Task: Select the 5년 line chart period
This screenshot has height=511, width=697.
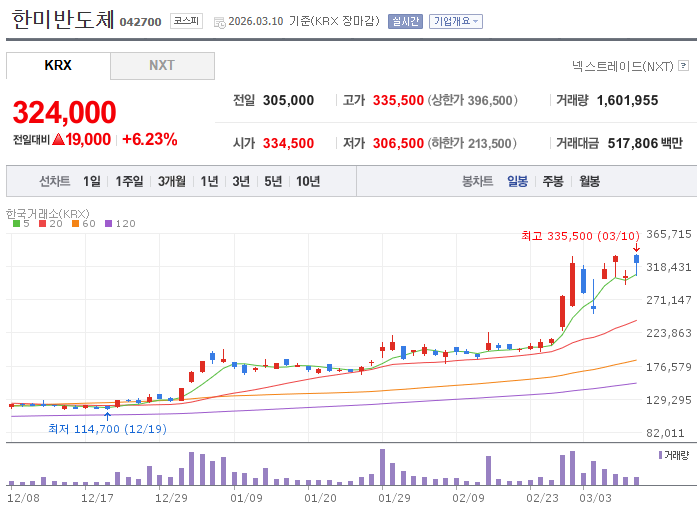Action: 273,181
